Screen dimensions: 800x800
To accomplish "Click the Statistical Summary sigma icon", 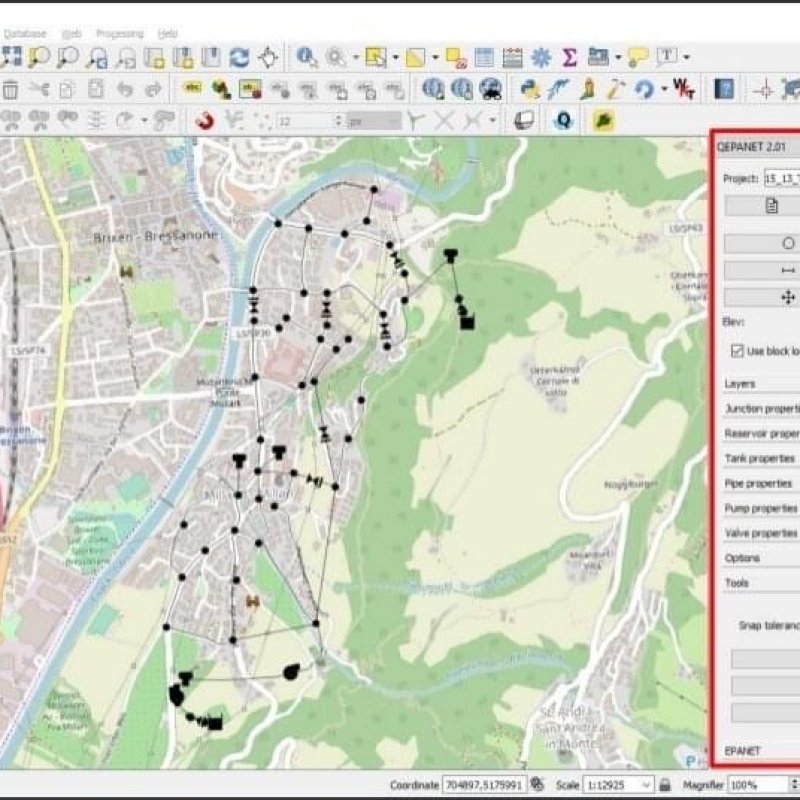I will coord(569,57).
